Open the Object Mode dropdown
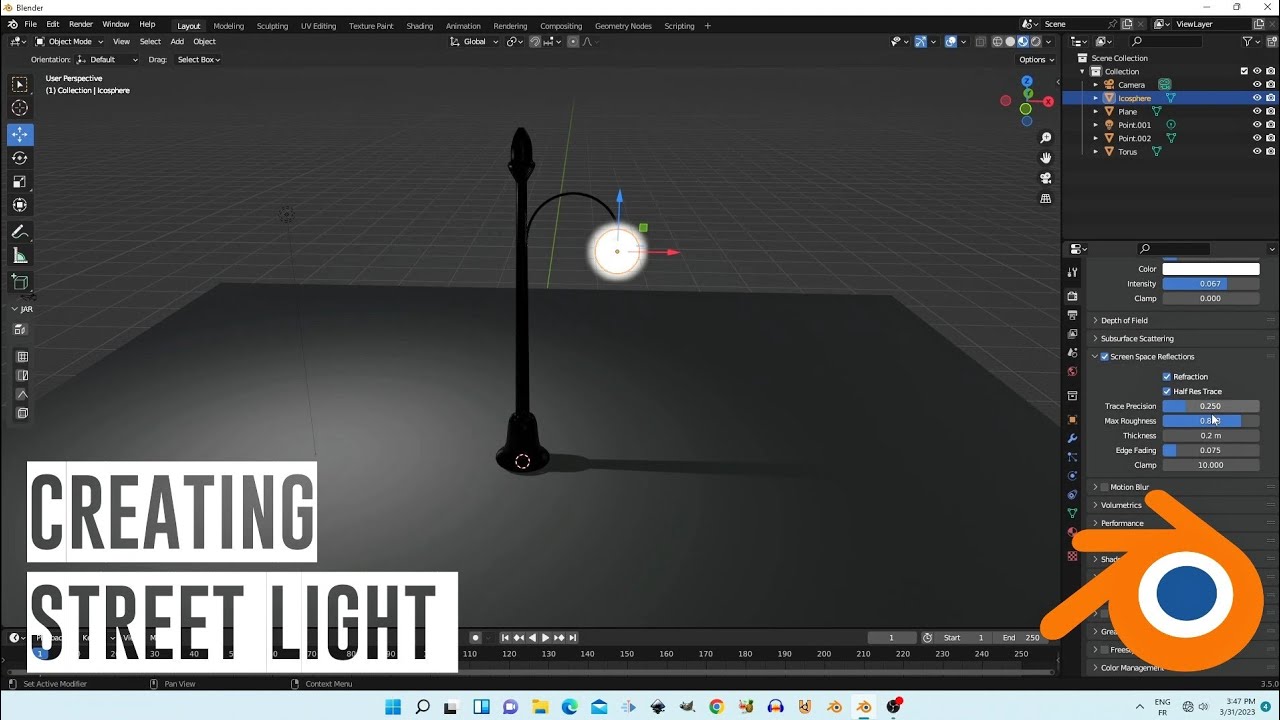 [x=67, y=41]
